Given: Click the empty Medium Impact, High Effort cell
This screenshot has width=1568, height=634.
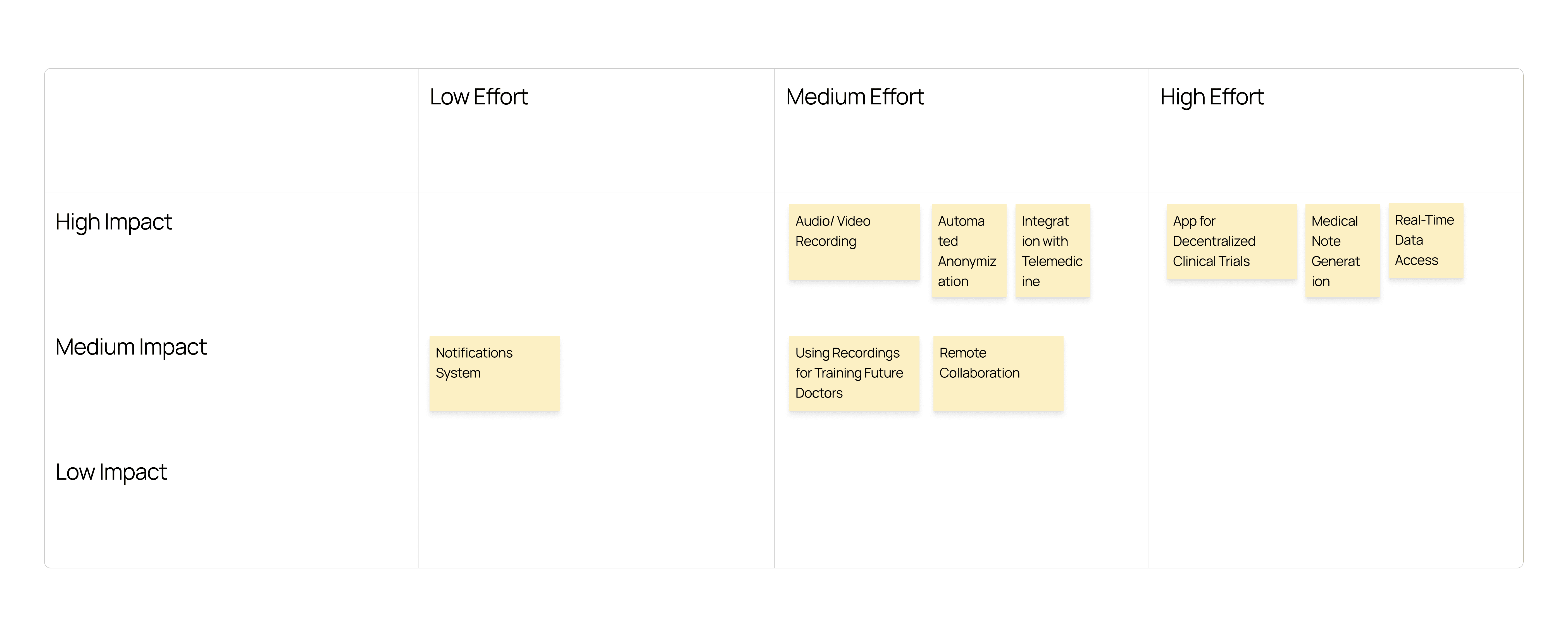Looking at the screenshot, I should pos(1335,380).
